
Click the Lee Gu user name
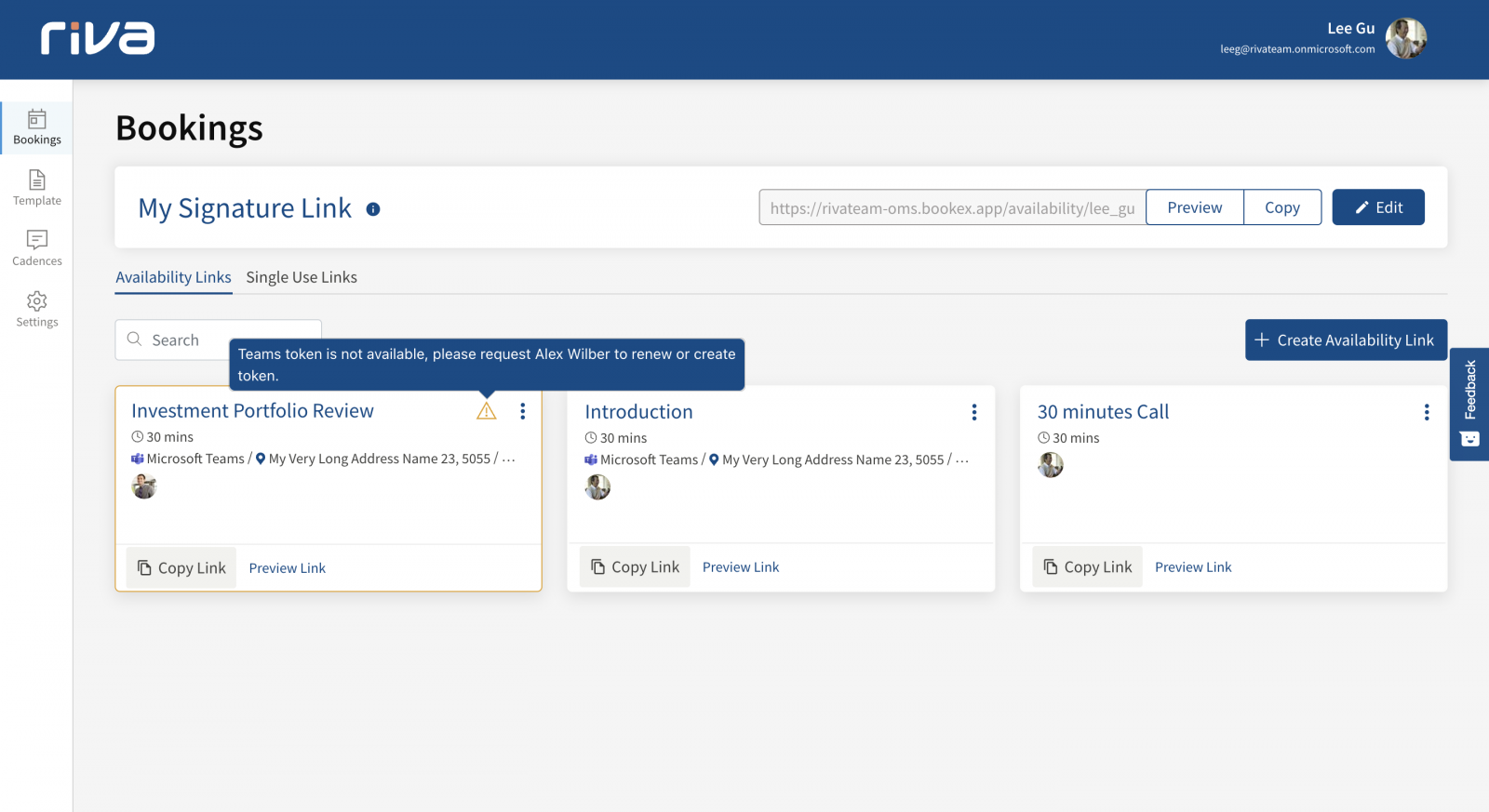(x=1350, y=28)
